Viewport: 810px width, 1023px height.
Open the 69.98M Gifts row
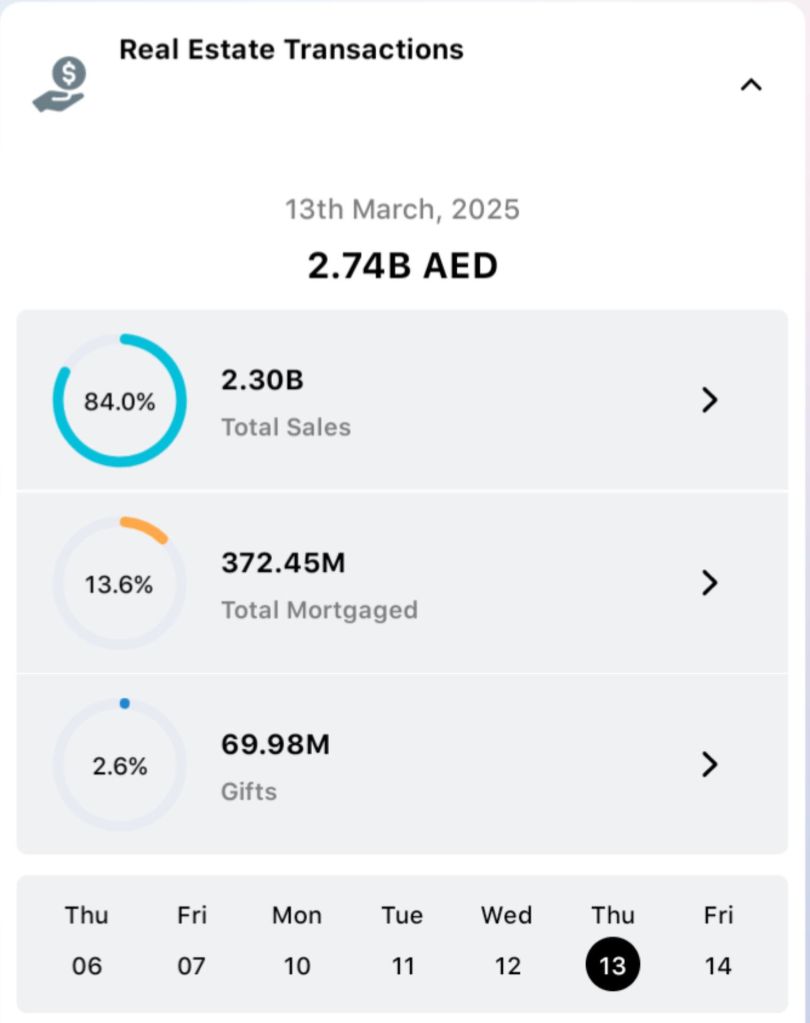click(x=400, y=766)
